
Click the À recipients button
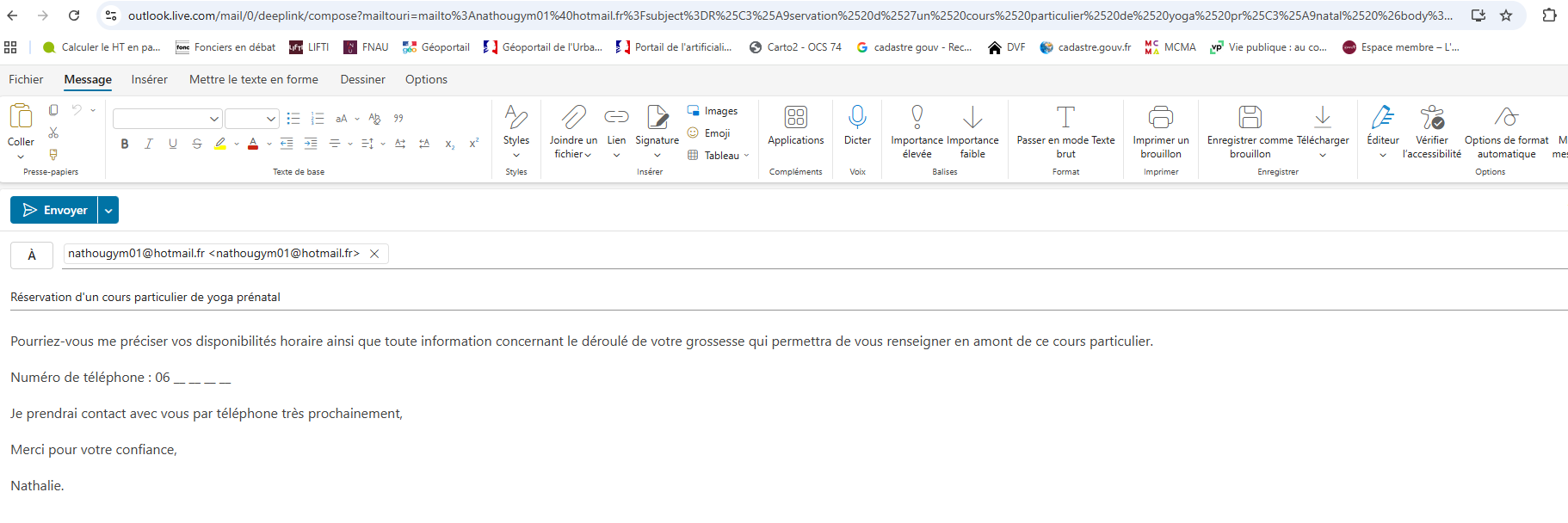[x=32, y=255]
